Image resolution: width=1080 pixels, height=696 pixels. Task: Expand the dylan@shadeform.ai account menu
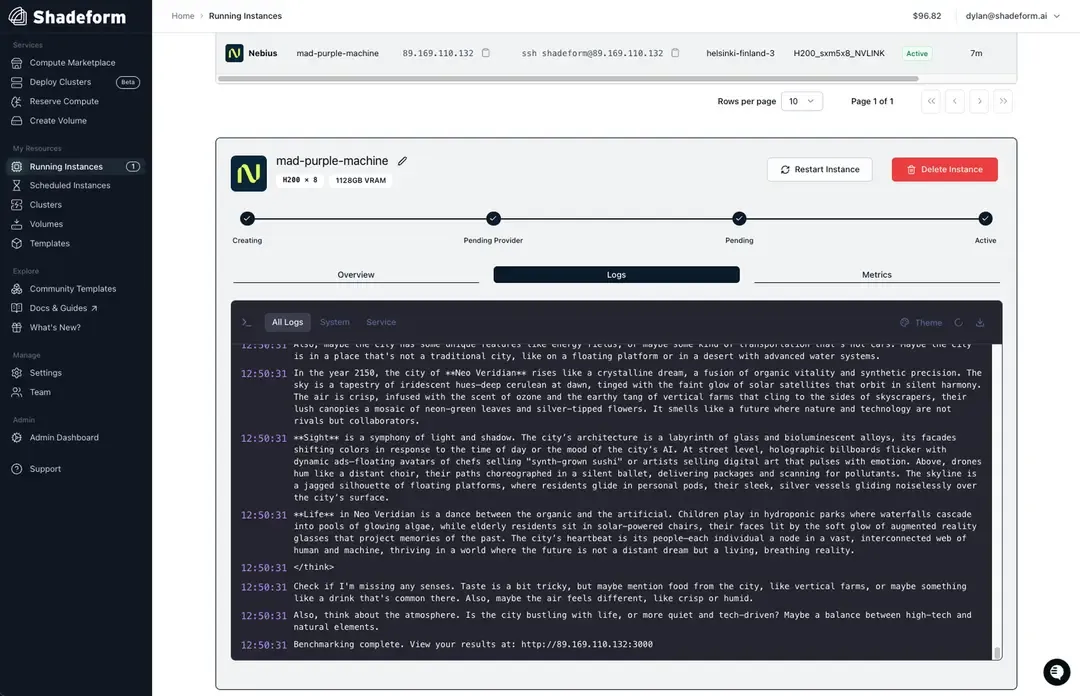[x=1013, y=16]
